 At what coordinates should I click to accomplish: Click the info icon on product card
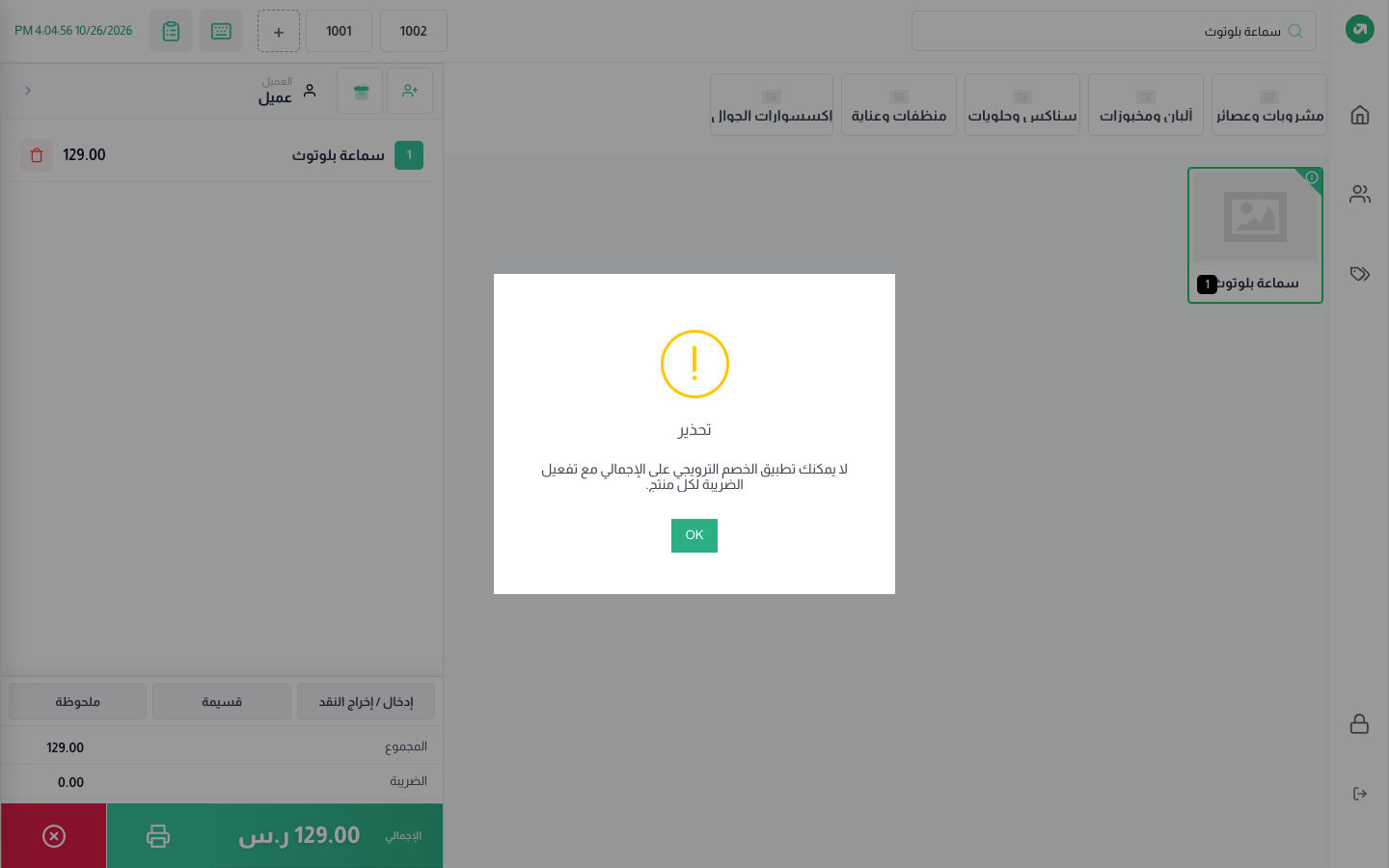coord(1312,177)
